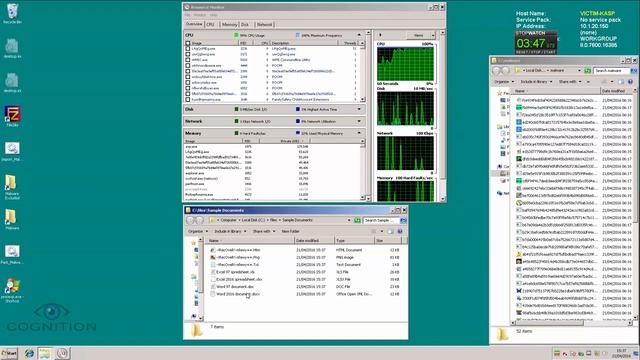This screenshot has width=640, height=360.
Task: Expand the Network section in Resource Monitor
Action: point(359,121)
